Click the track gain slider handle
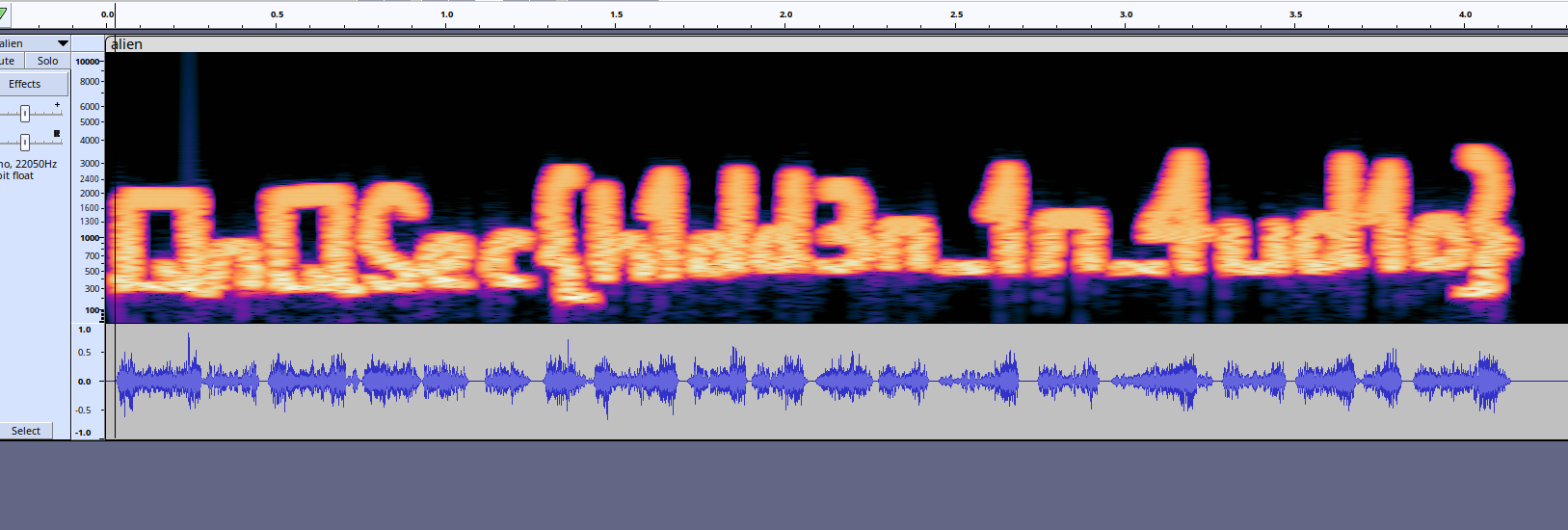The width and height of the screenshot is (1568, 530). point(25,114)
